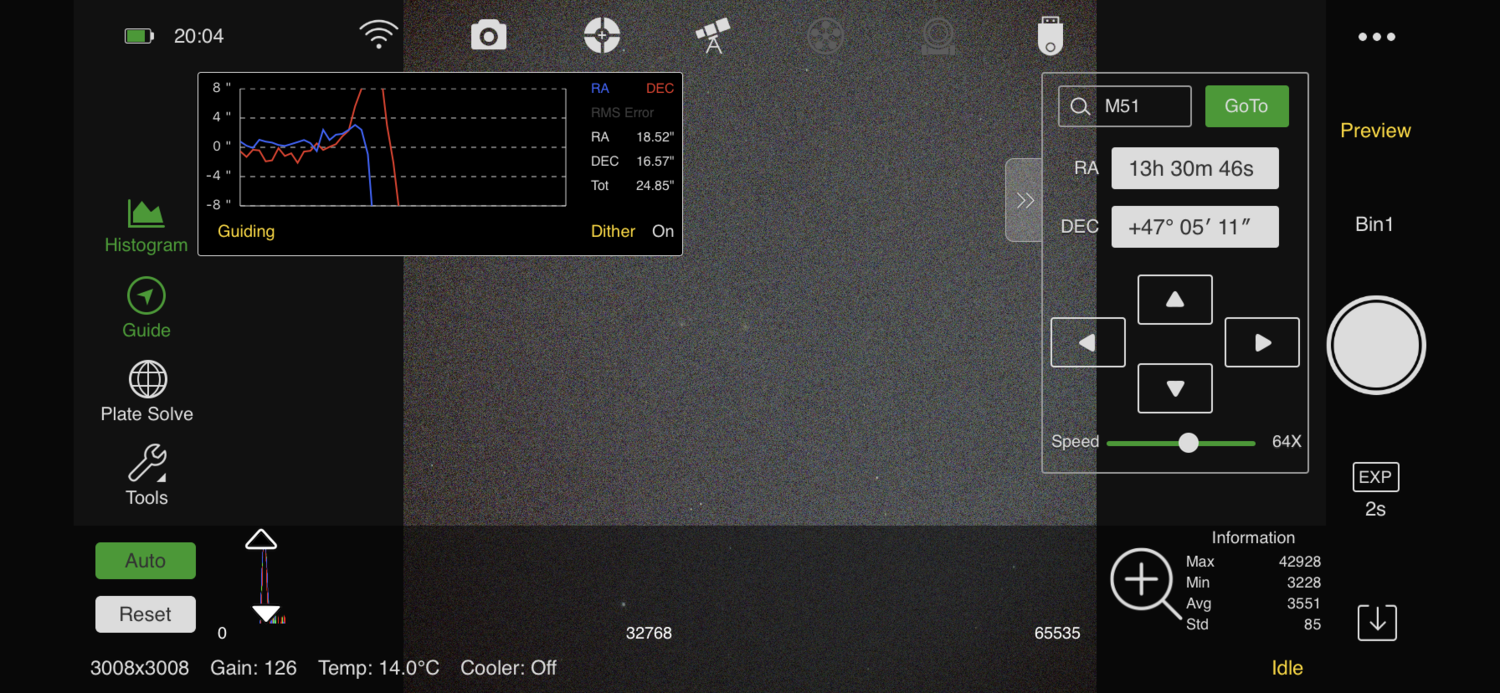
Task: Click the 32768 histogram axis label
Action: pos(649,633)
